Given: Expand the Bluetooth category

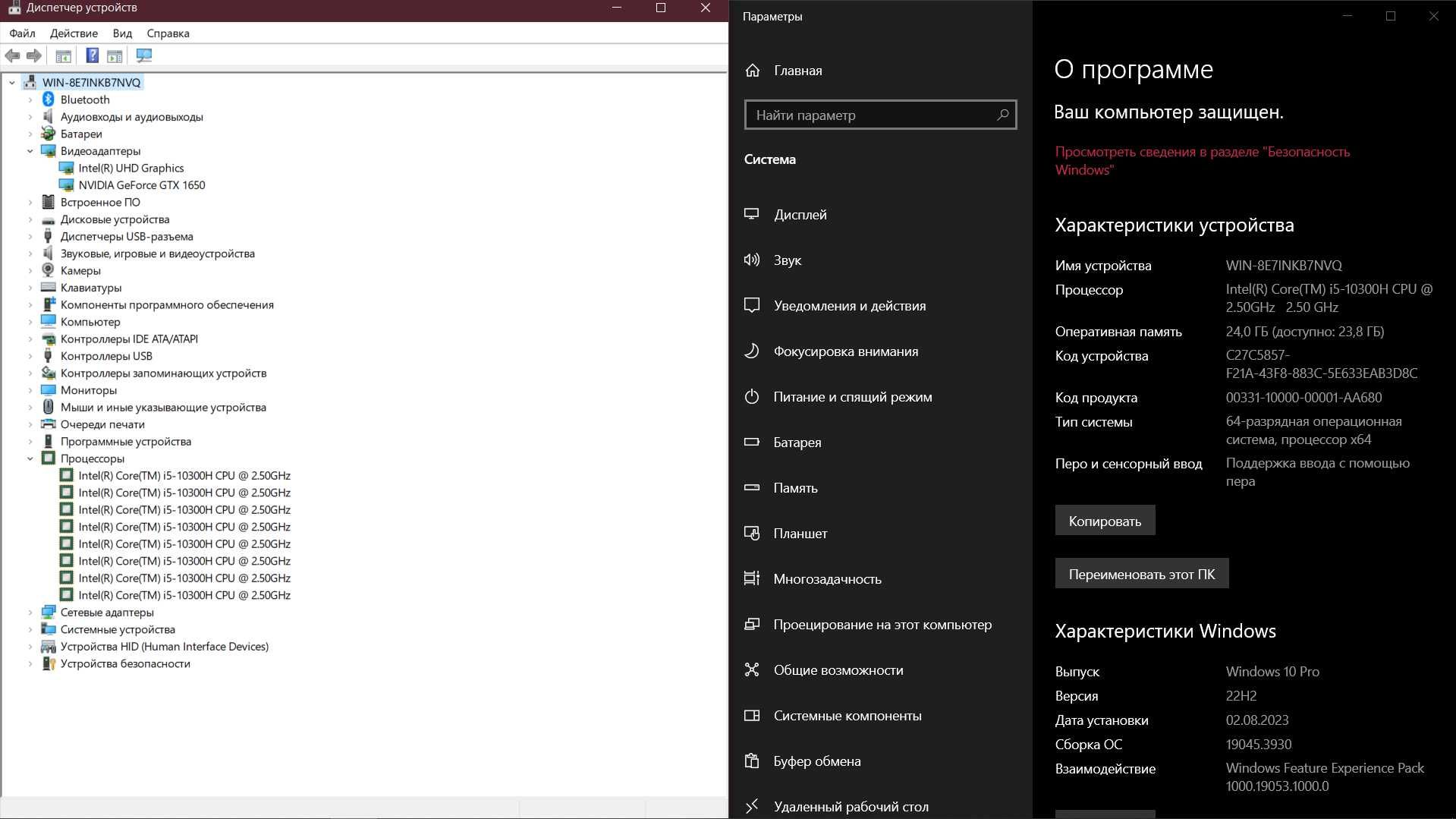Looking at the screenshot, I should click(x=30, y=99).
